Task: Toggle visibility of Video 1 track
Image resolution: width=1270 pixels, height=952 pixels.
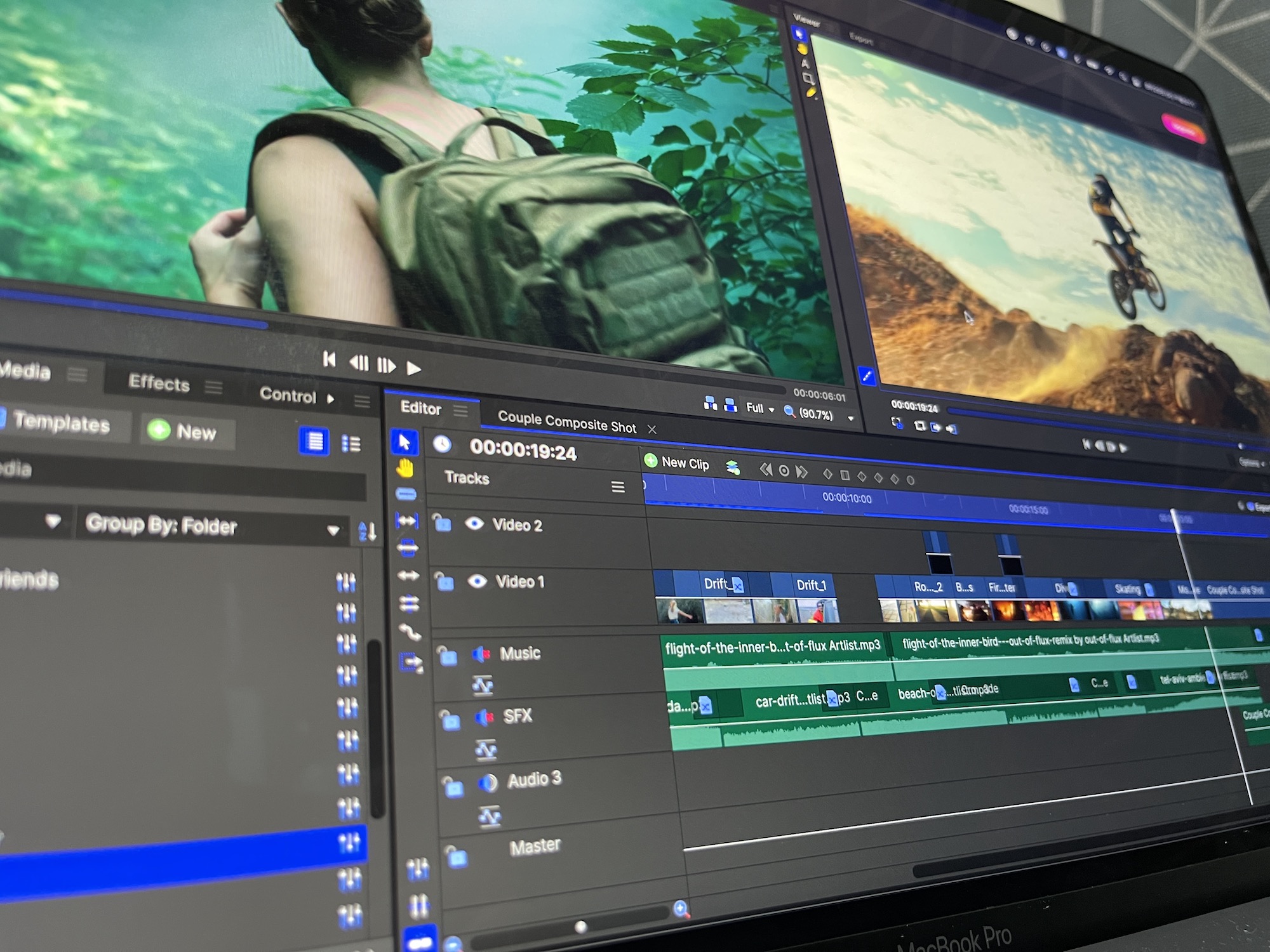Action: coord(477,581)
